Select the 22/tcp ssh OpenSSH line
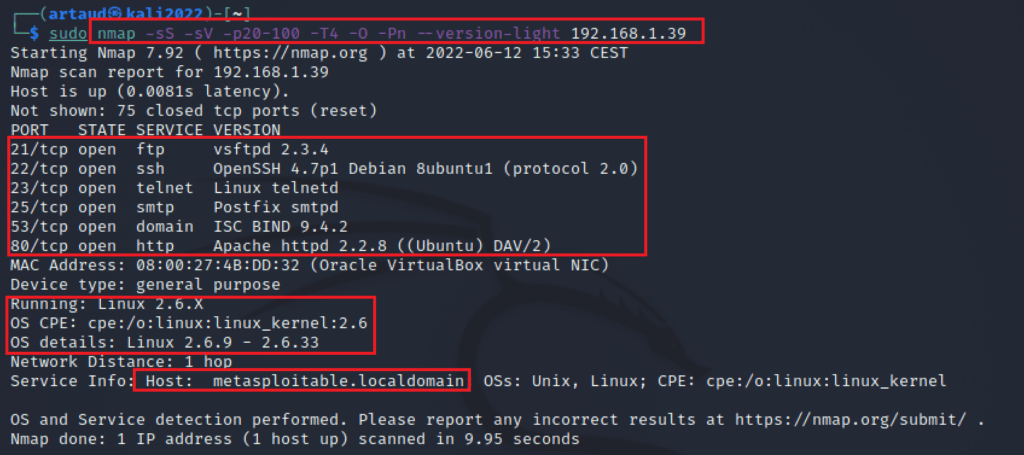Viewport: 1024px width, 455px height. (323, 168)
